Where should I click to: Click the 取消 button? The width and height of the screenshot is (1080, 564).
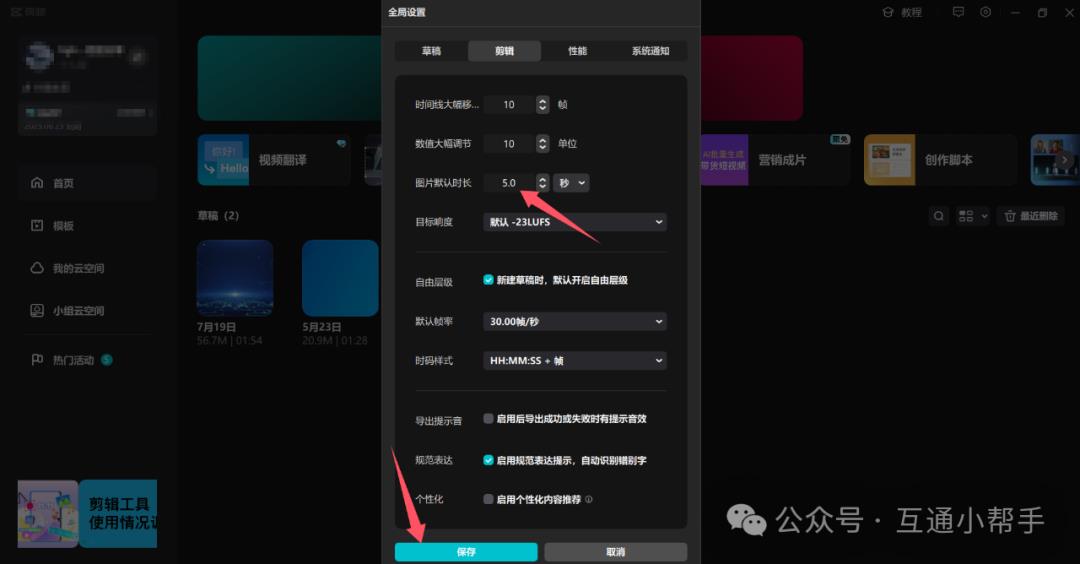[x=616, y=552]
